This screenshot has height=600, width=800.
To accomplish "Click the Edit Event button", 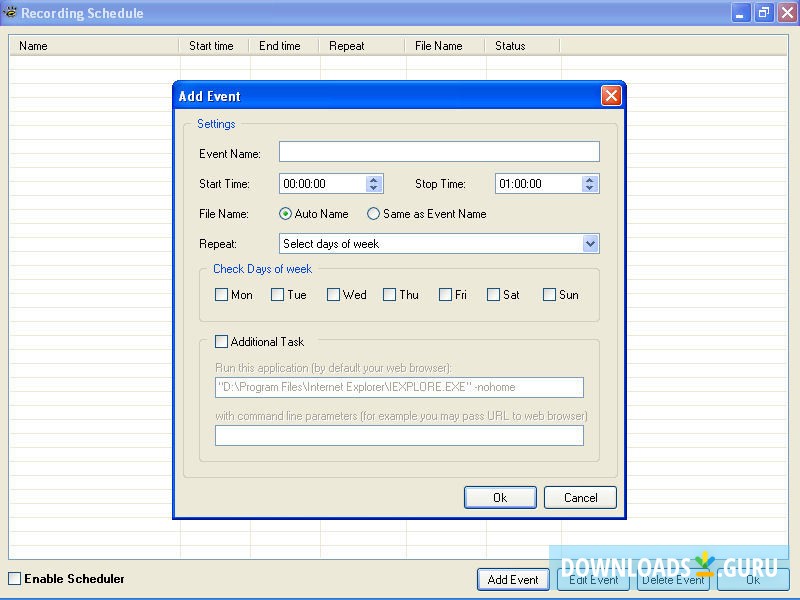I will [x=593, y=579].
